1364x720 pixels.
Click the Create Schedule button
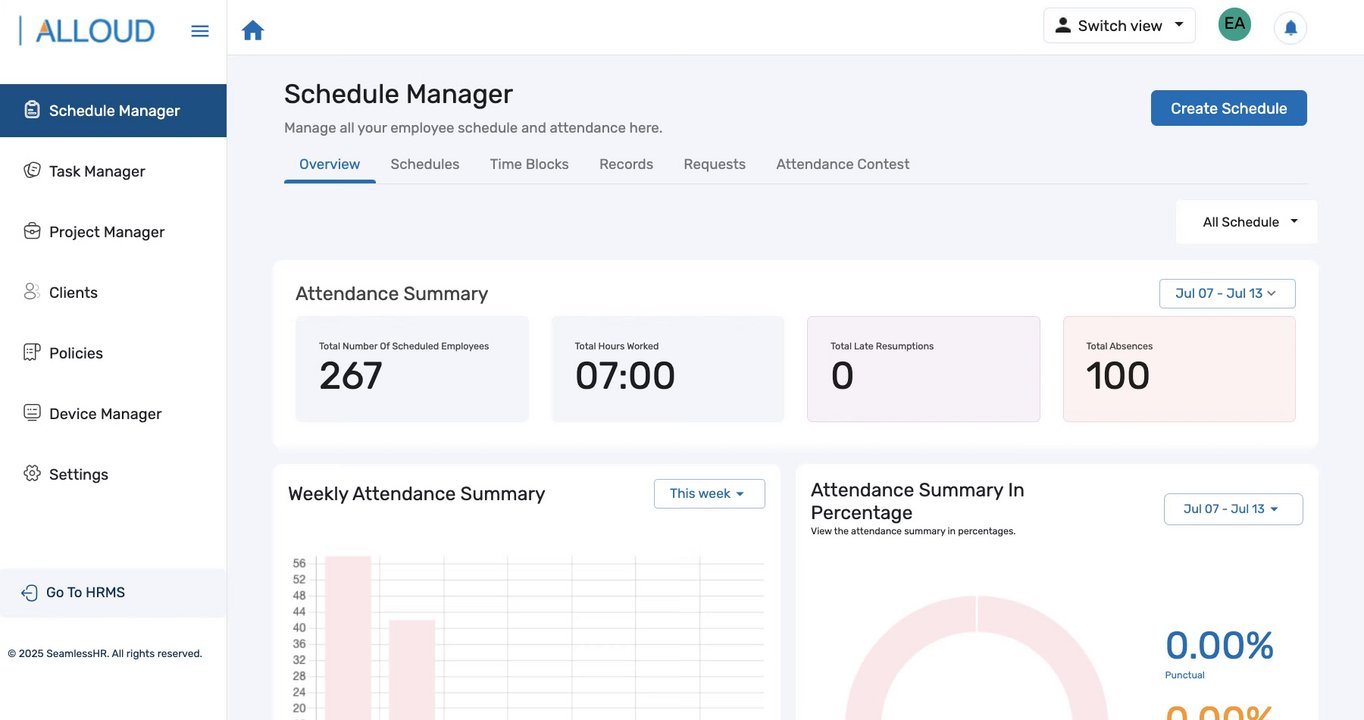pyautogui.click(x=1228, y=108)
